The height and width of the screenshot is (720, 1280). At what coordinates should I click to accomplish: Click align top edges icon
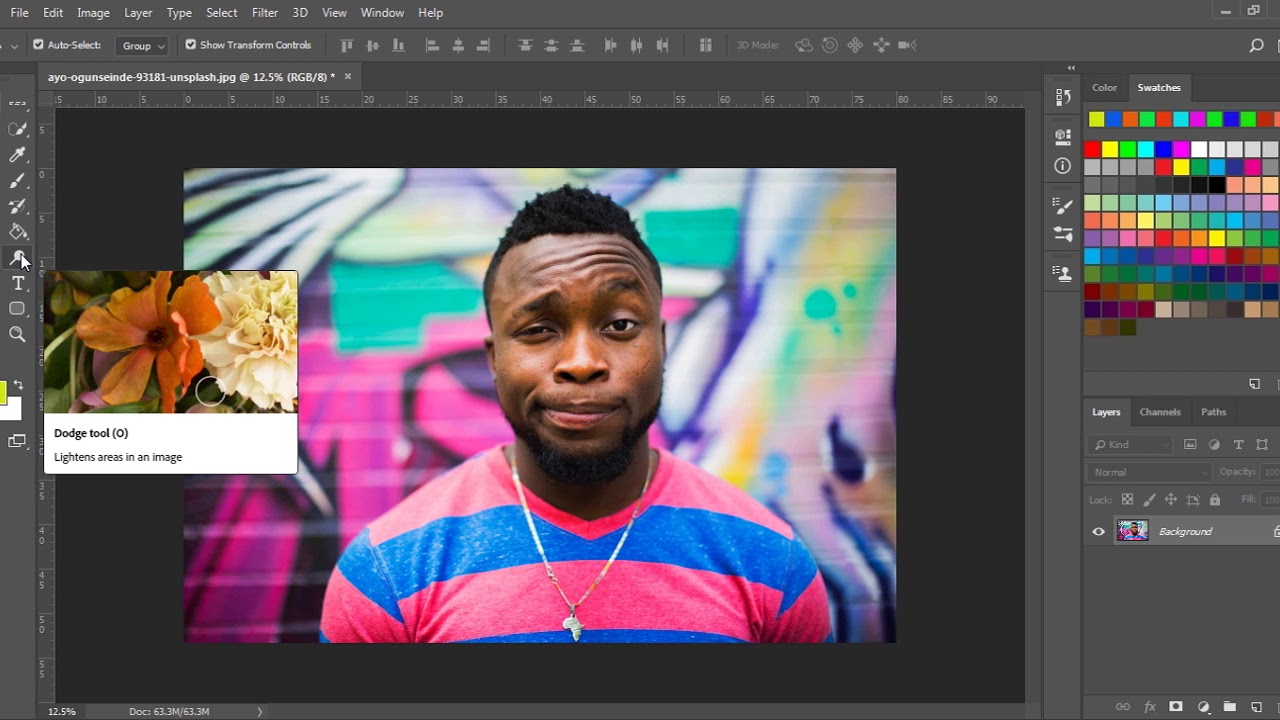347,45
